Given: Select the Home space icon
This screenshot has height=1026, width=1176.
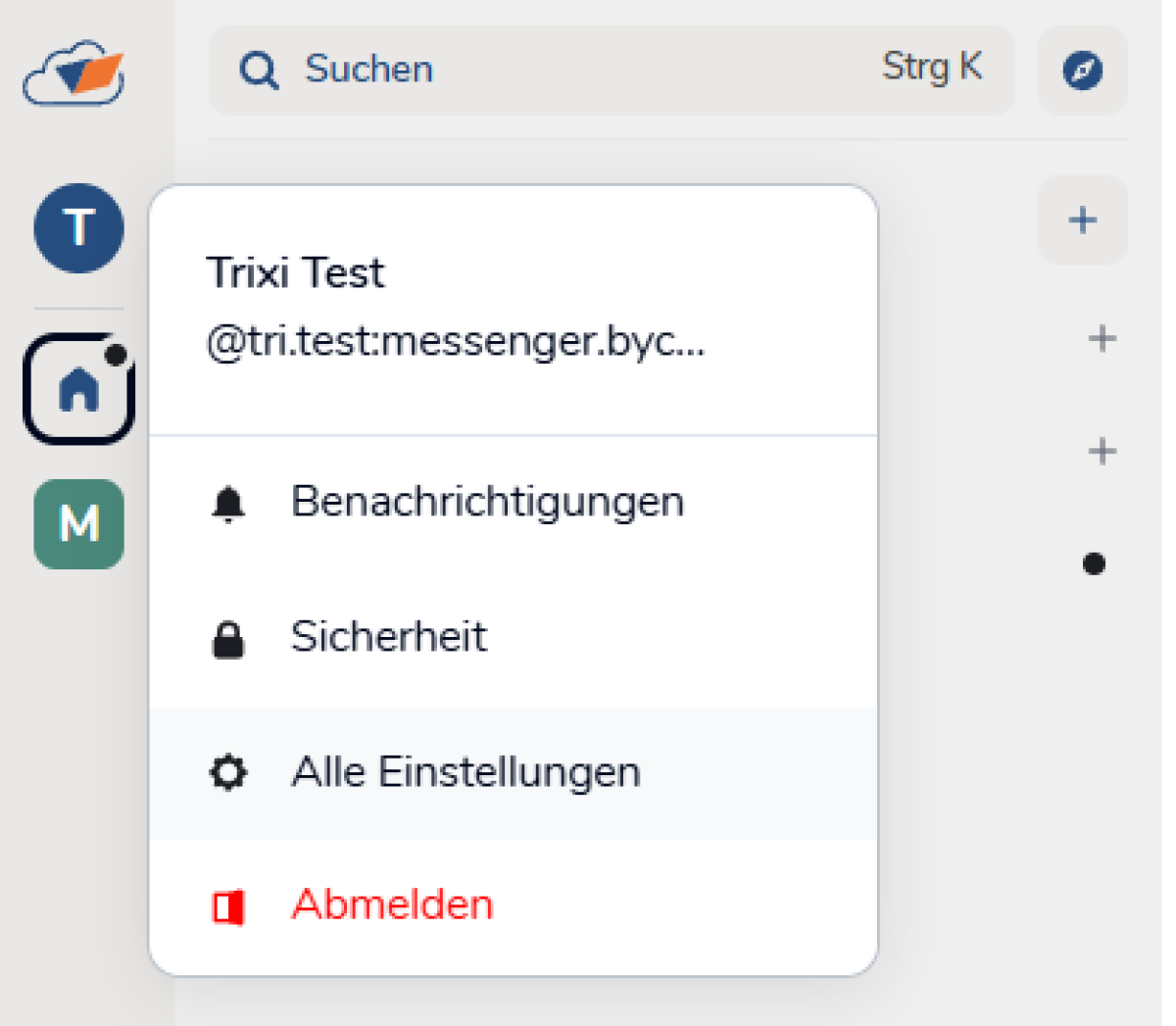Looking at the screenshot, I should pyautogui.click(x=78, y=390).
